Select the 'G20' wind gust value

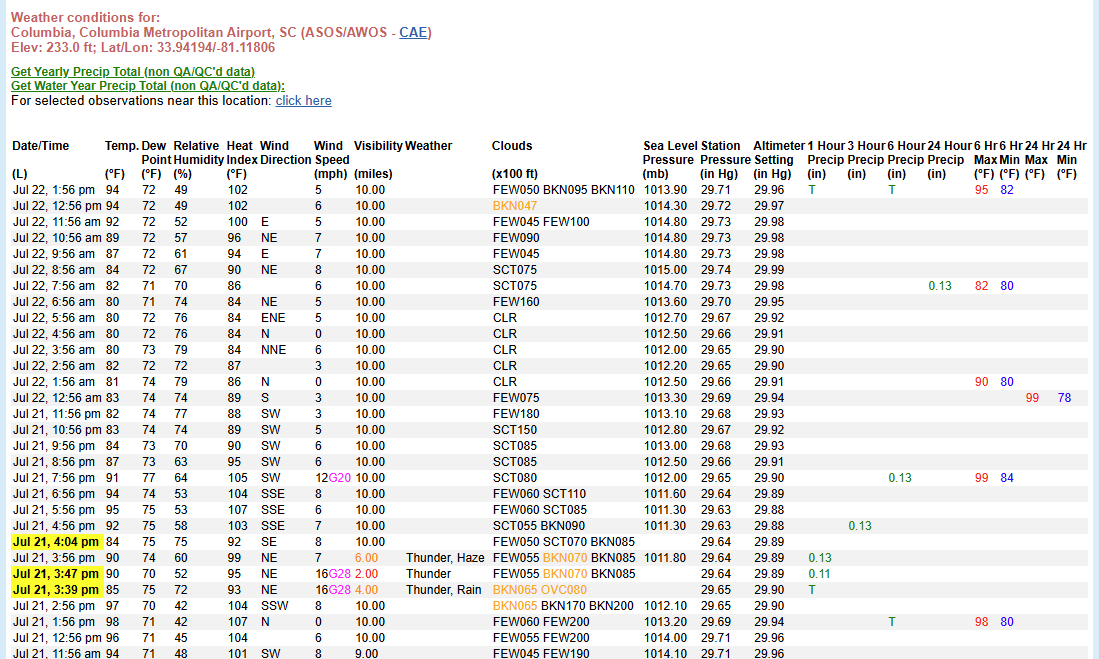click(340, 477)
